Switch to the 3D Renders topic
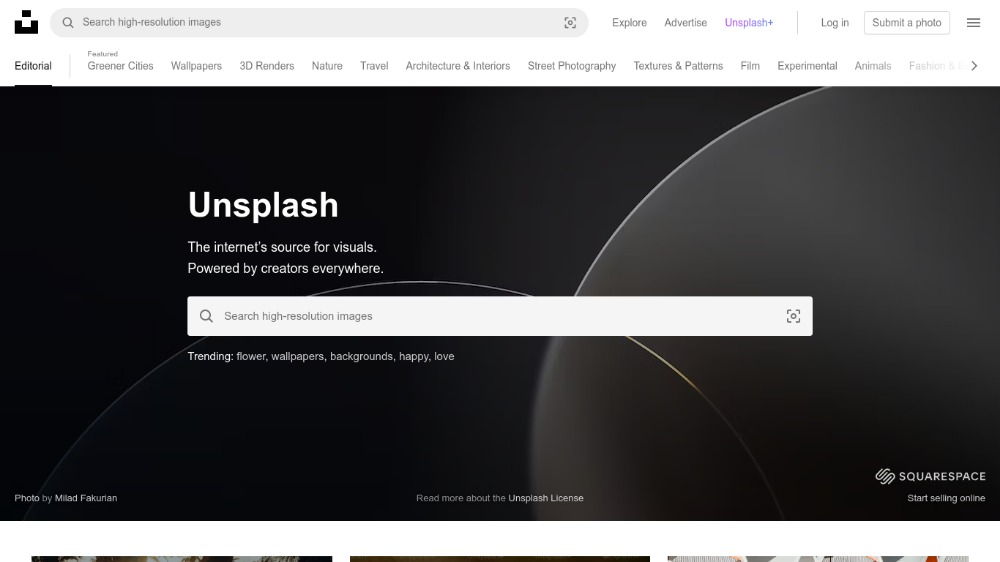1000x562 pixels. pyautogui.click(x=267, y=66)
